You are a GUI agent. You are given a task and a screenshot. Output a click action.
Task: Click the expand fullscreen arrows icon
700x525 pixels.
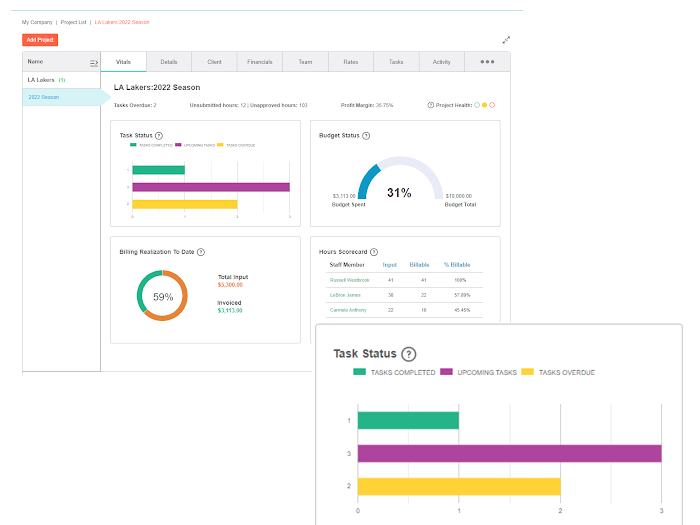pyautogui.click(x=506, y=40)
